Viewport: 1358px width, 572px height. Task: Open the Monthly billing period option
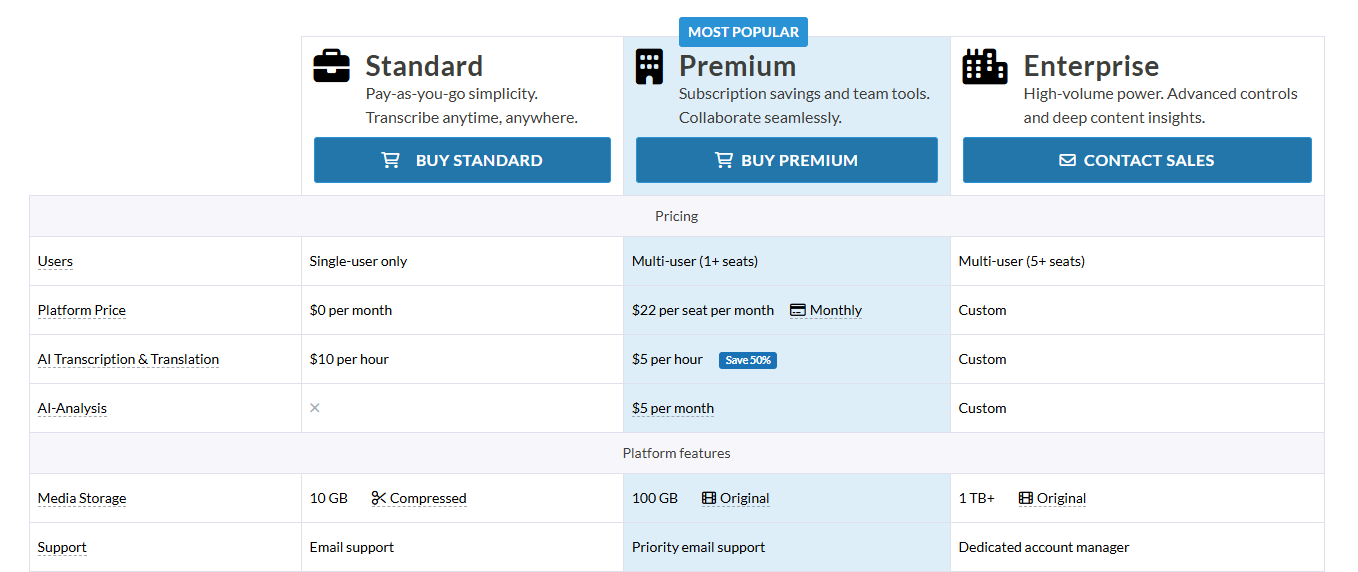[x=835, y=310]
